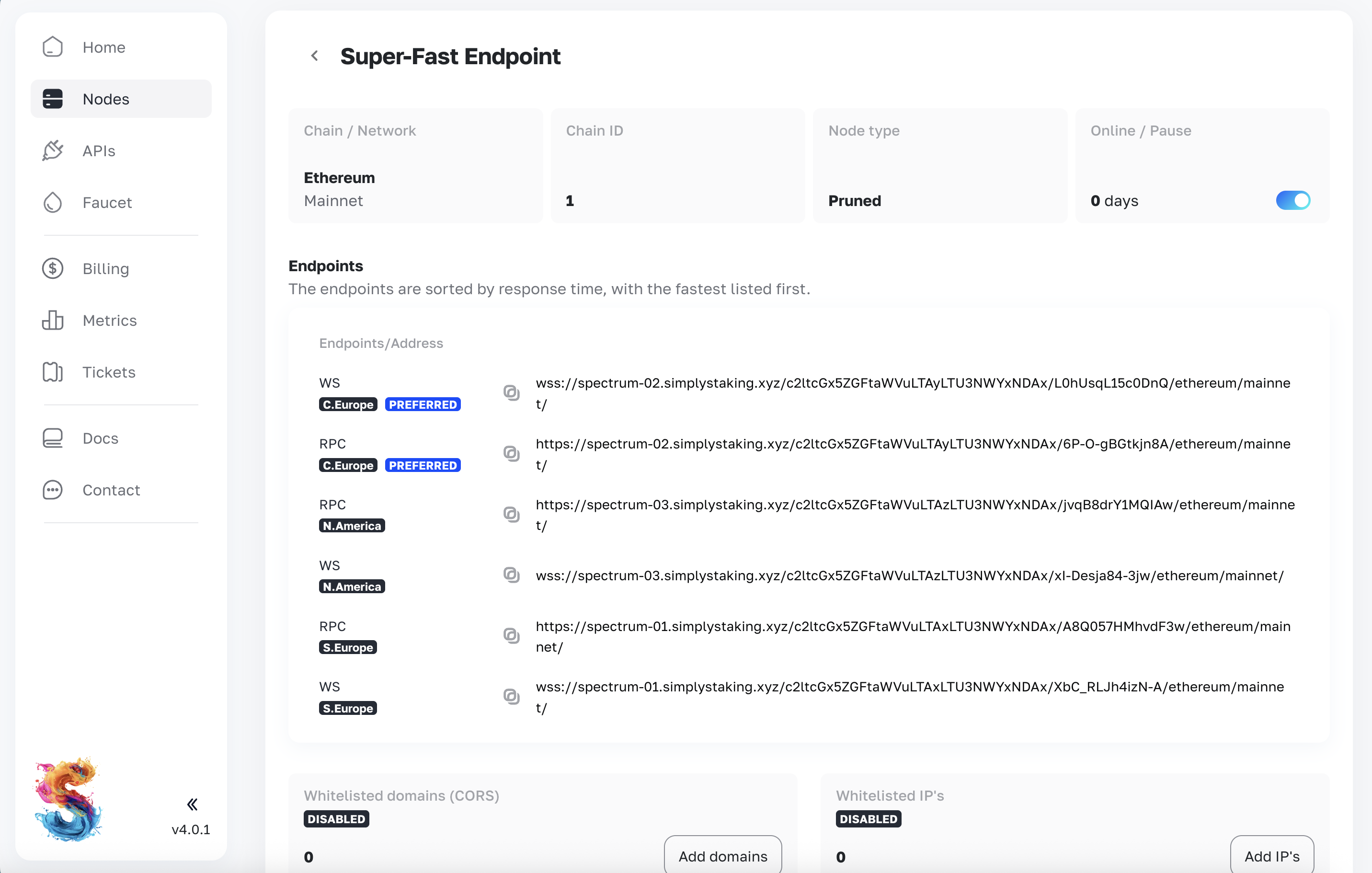
Task: Click DISABLED badge under Whitelisted IP's
Action: (x=869, y=819)
